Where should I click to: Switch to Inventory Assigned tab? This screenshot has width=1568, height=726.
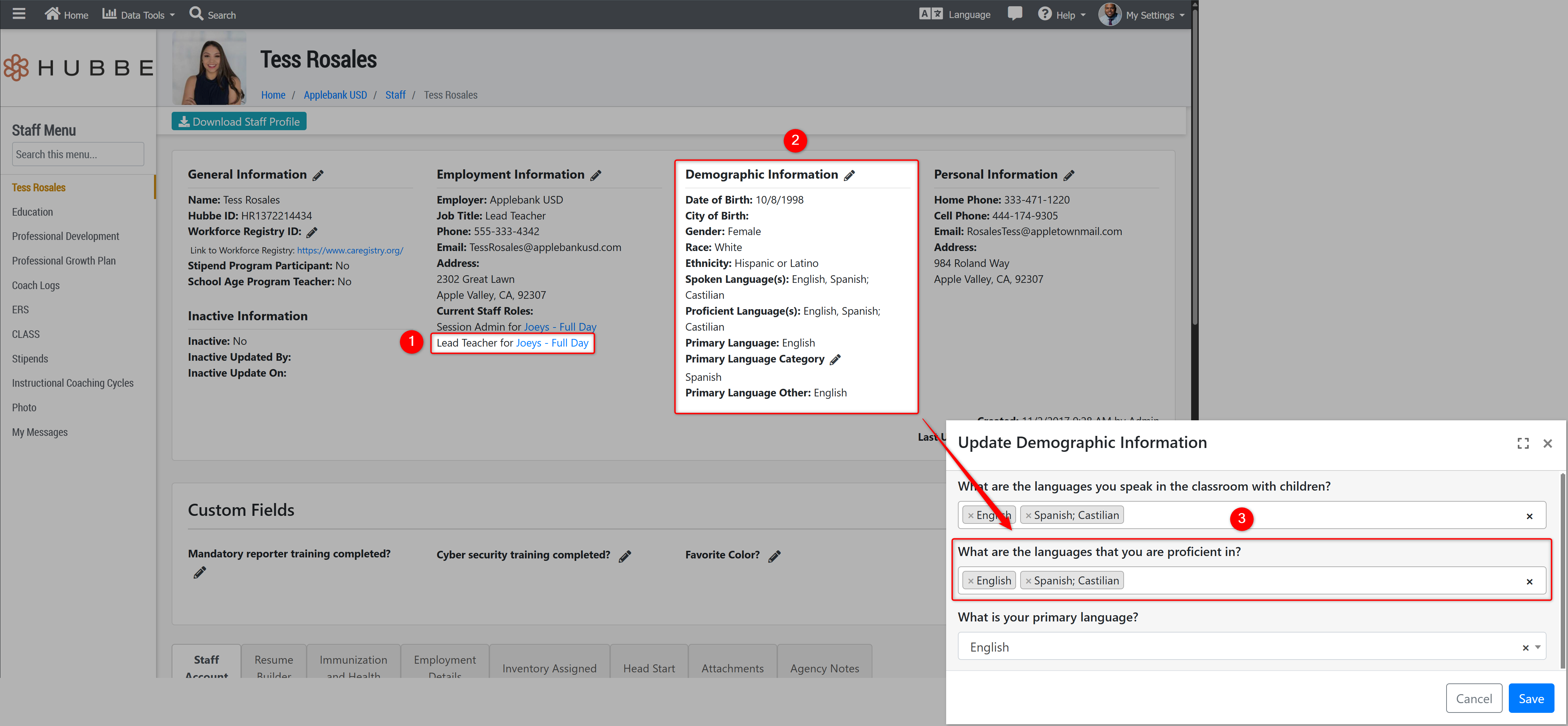[549, 668]
